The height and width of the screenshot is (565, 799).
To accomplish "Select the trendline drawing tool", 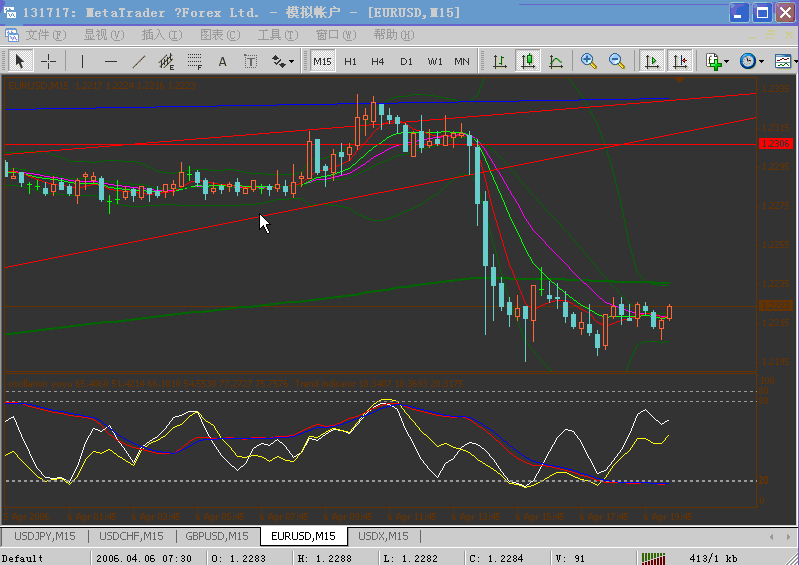I will (x=139, y=61).
